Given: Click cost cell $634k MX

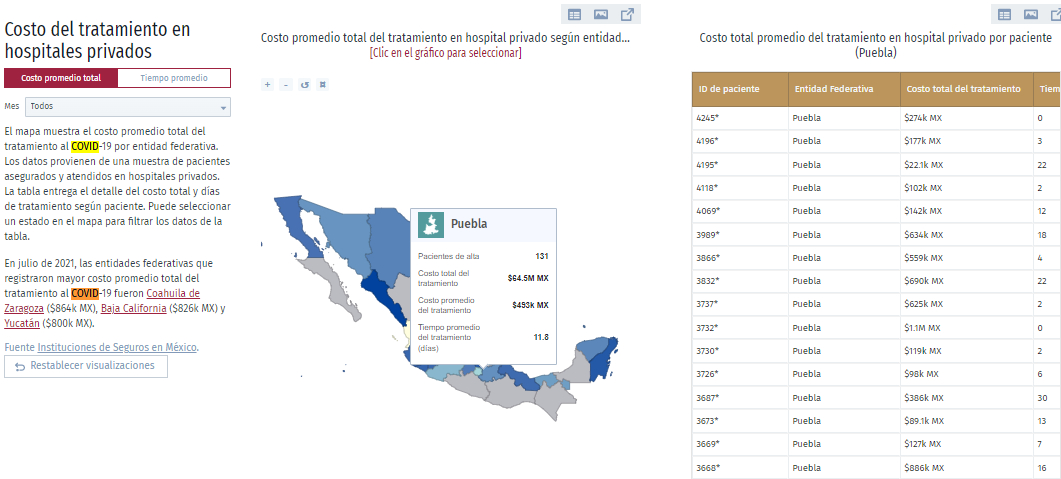Looking at the screenshot, I should (966, 234).
